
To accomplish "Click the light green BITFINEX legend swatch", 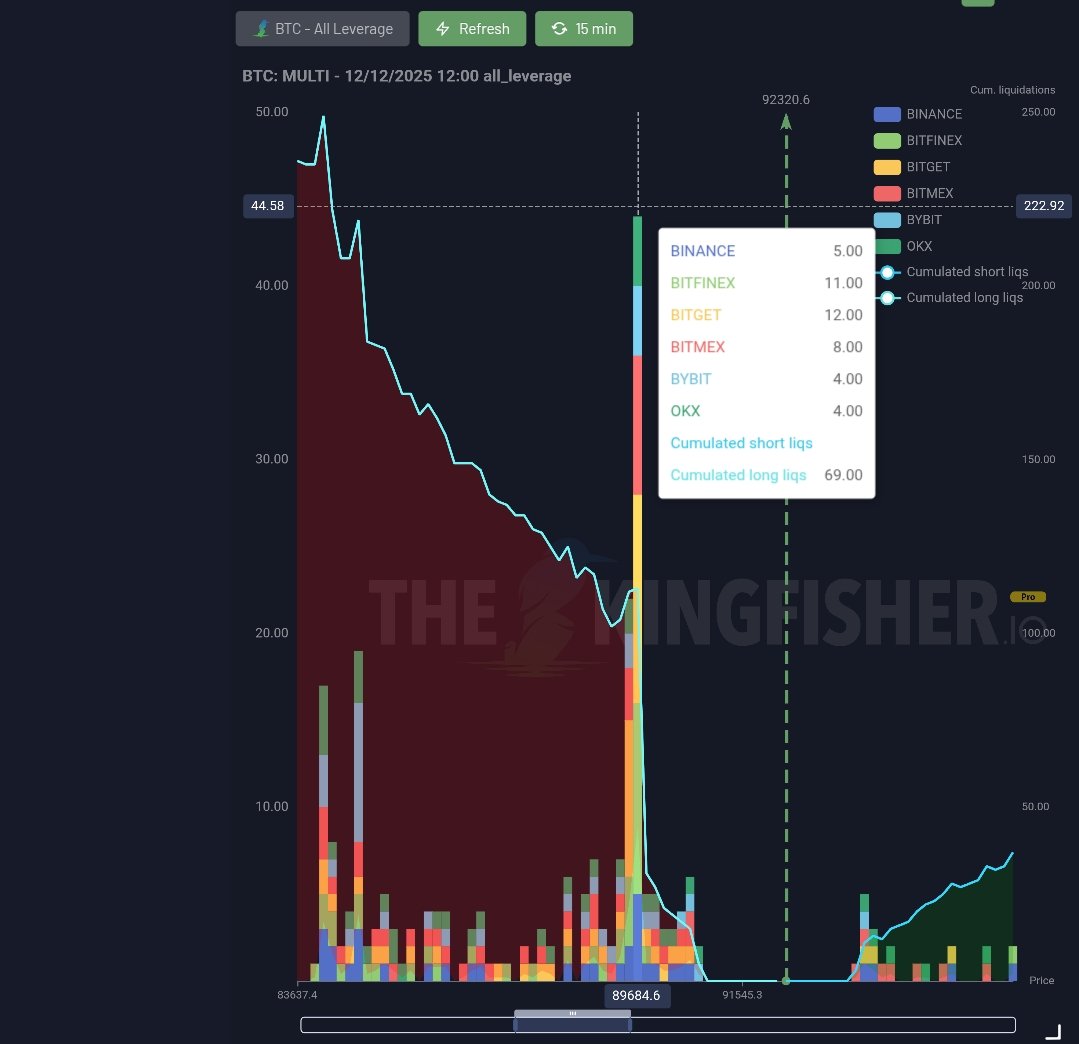I will [x=887, y=140].
